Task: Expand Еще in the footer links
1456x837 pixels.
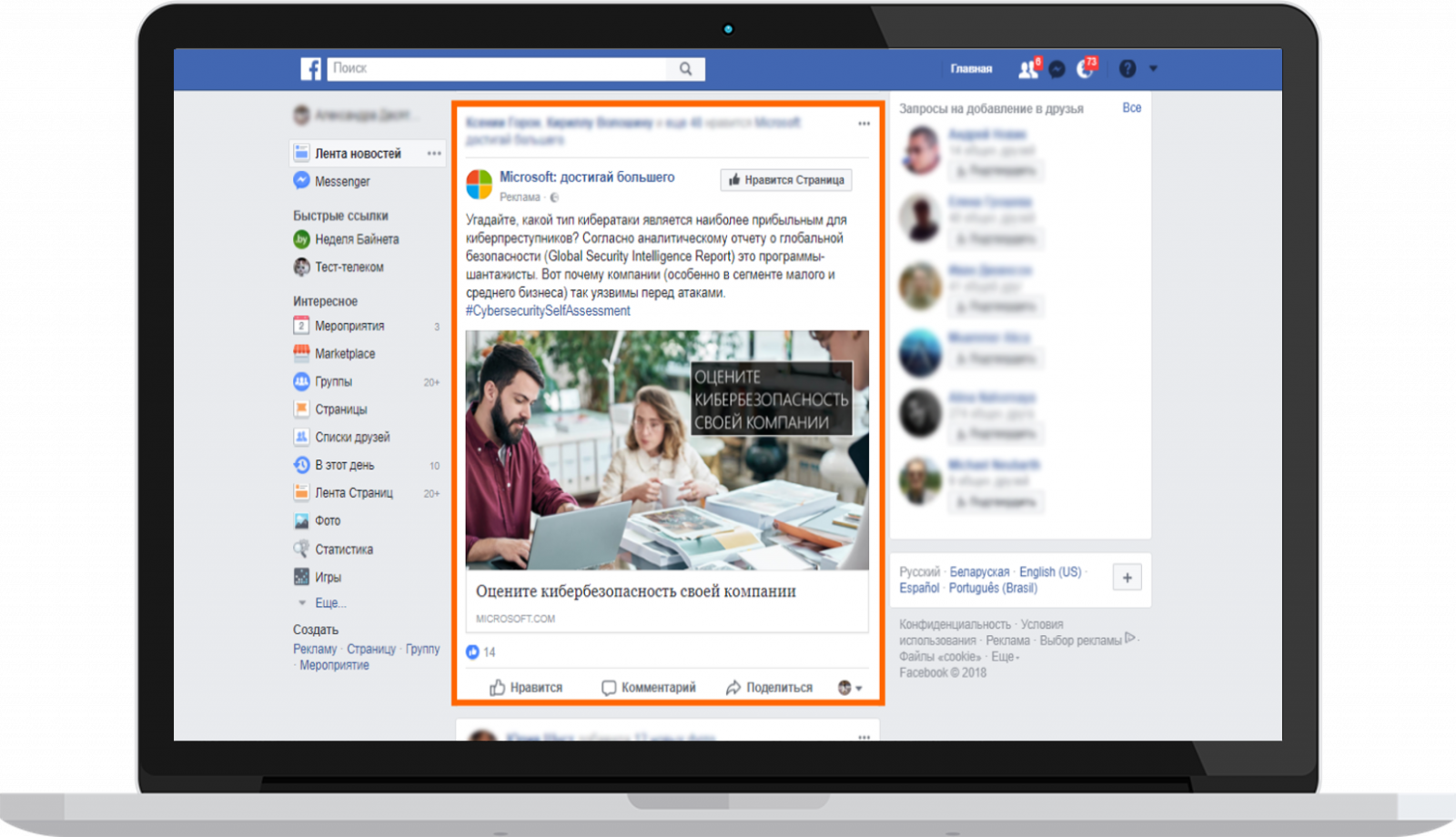Action: pyautogui.click(x=1005, y=657)
